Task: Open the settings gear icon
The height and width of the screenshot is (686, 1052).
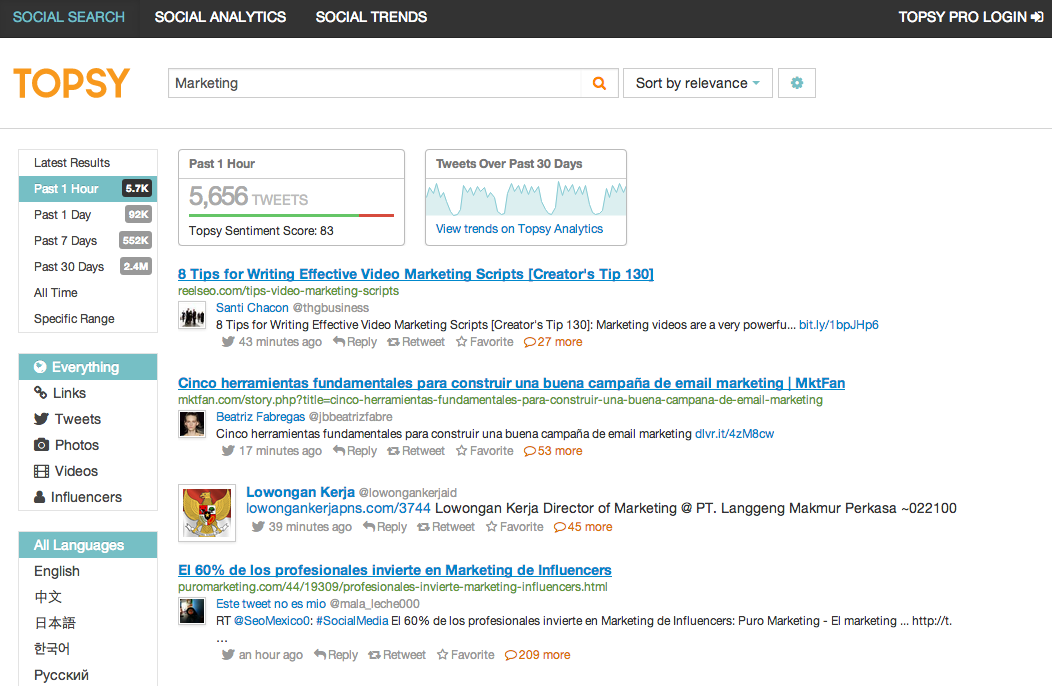Action: (796, 83)
